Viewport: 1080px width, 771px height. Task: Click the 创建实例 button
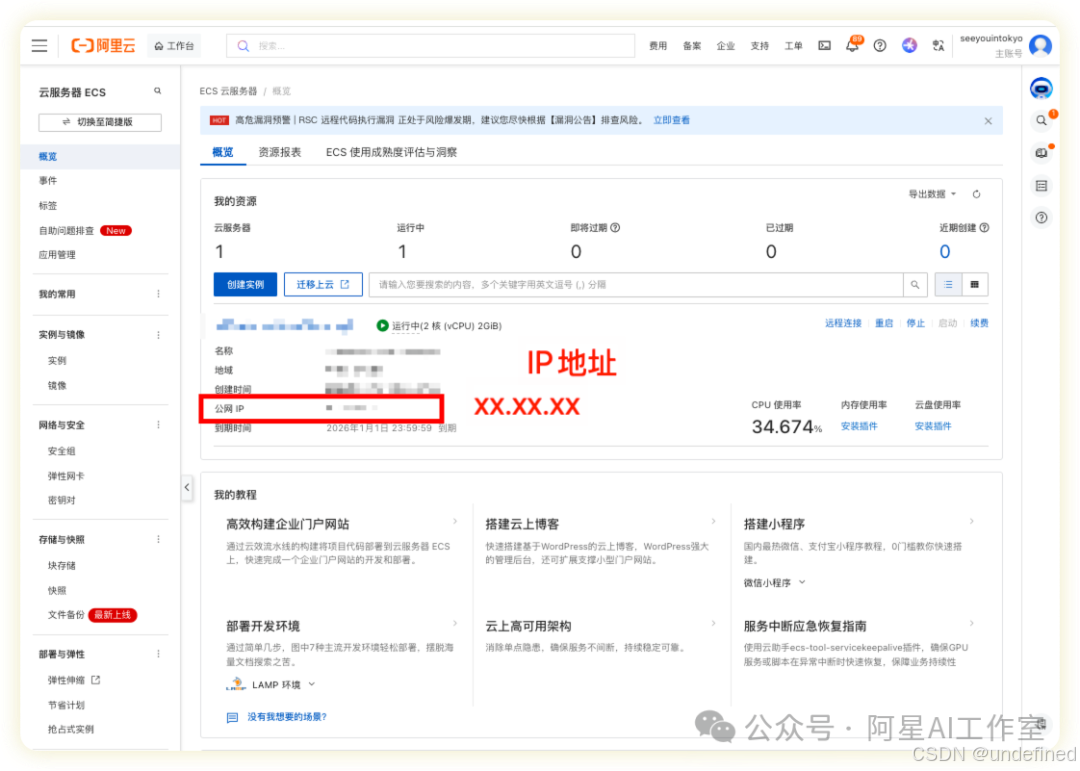(245, 285)
